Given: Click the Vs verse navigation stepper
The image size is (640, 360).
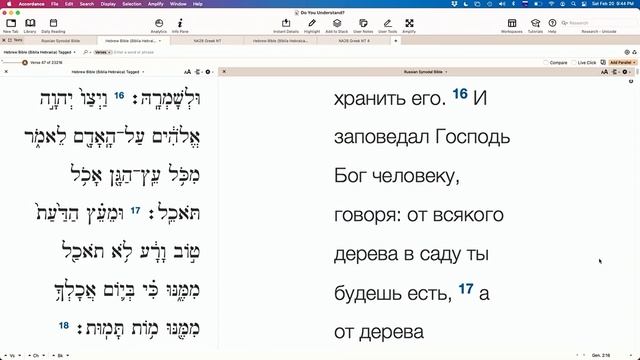Looking at the screenshot, I should [x=12, y=356].
